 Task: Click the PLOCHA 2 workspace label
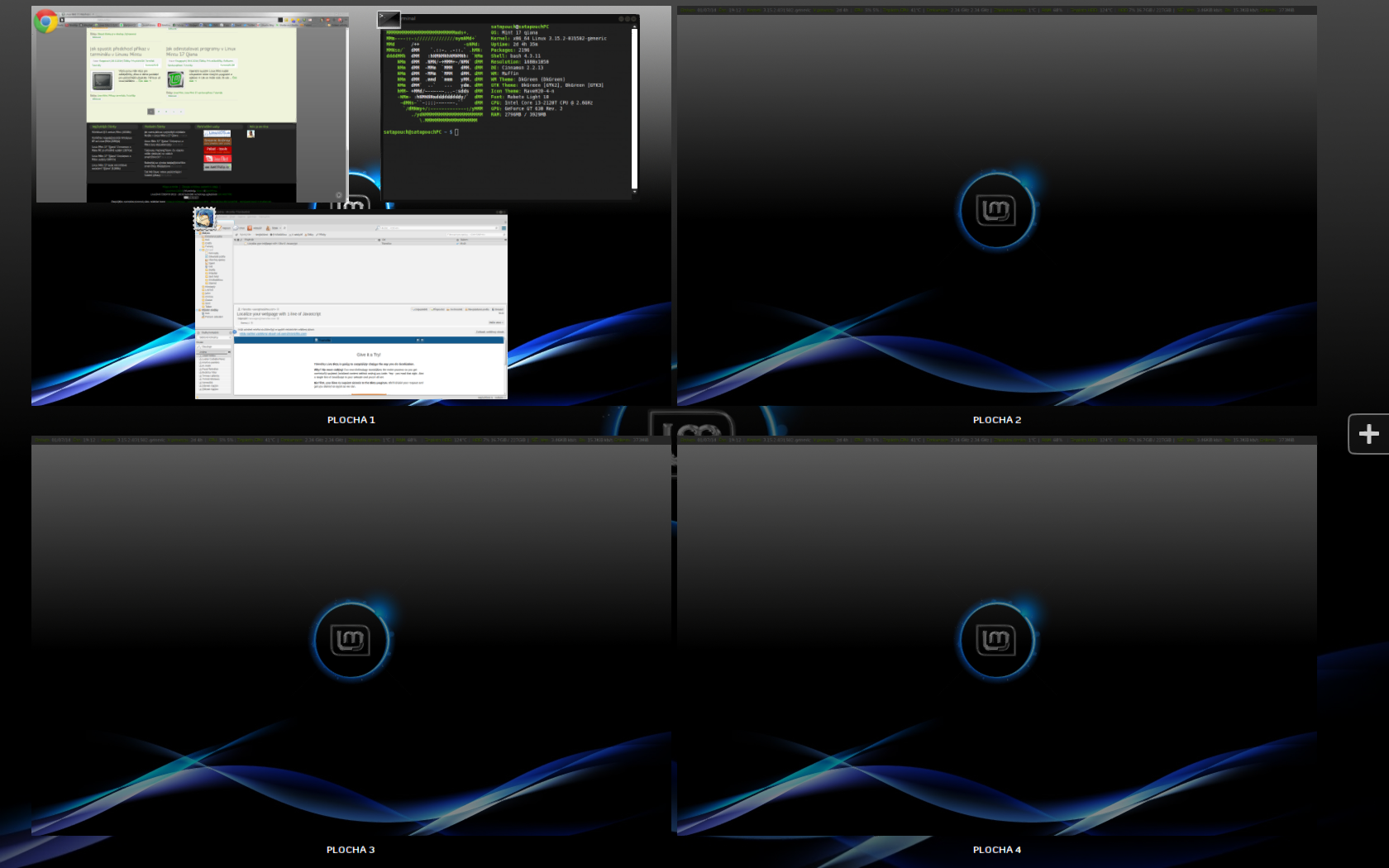tap(996, 420)
